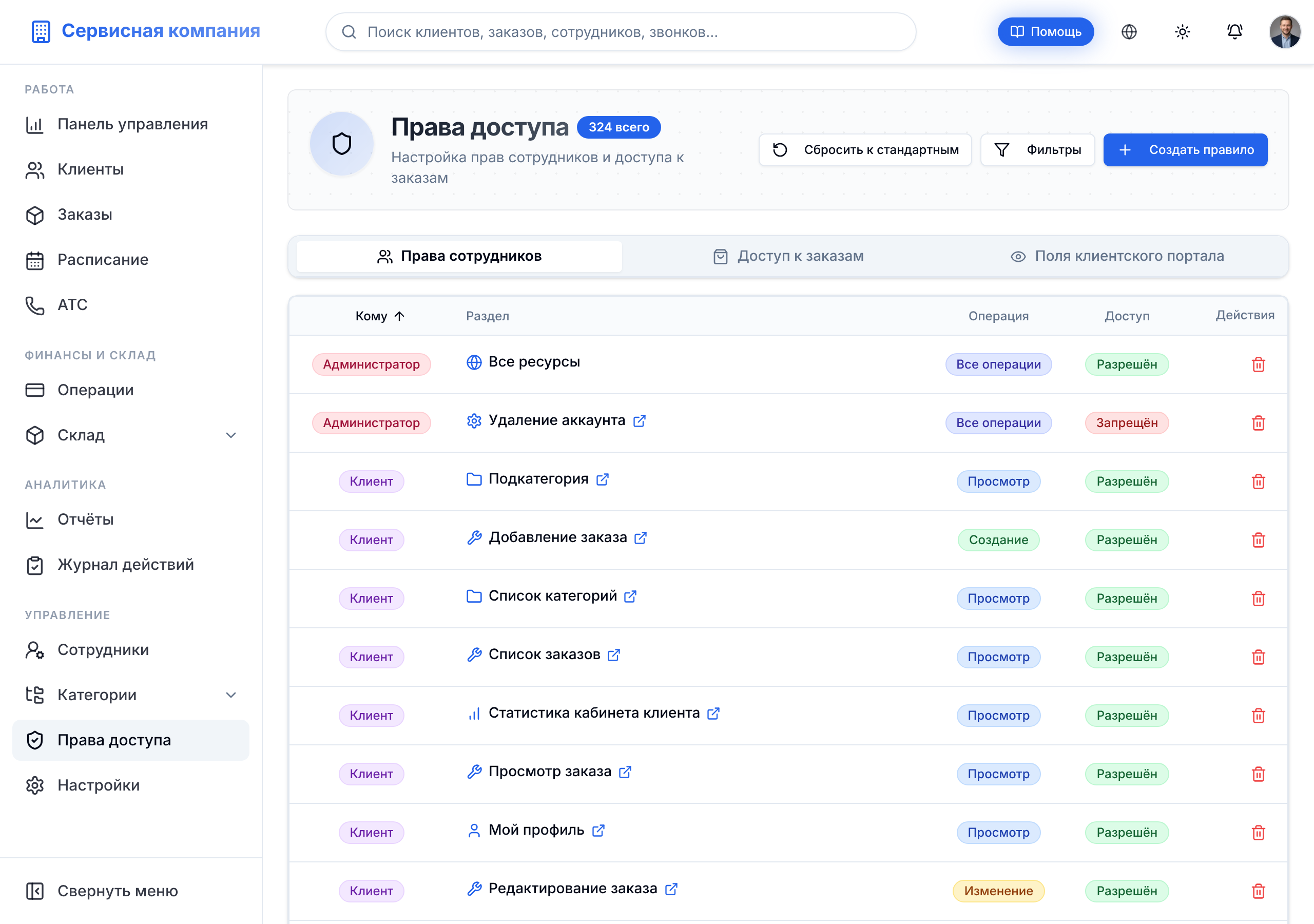
Task: Open АТС in the sidebar
Action: [x=131, y=304]
